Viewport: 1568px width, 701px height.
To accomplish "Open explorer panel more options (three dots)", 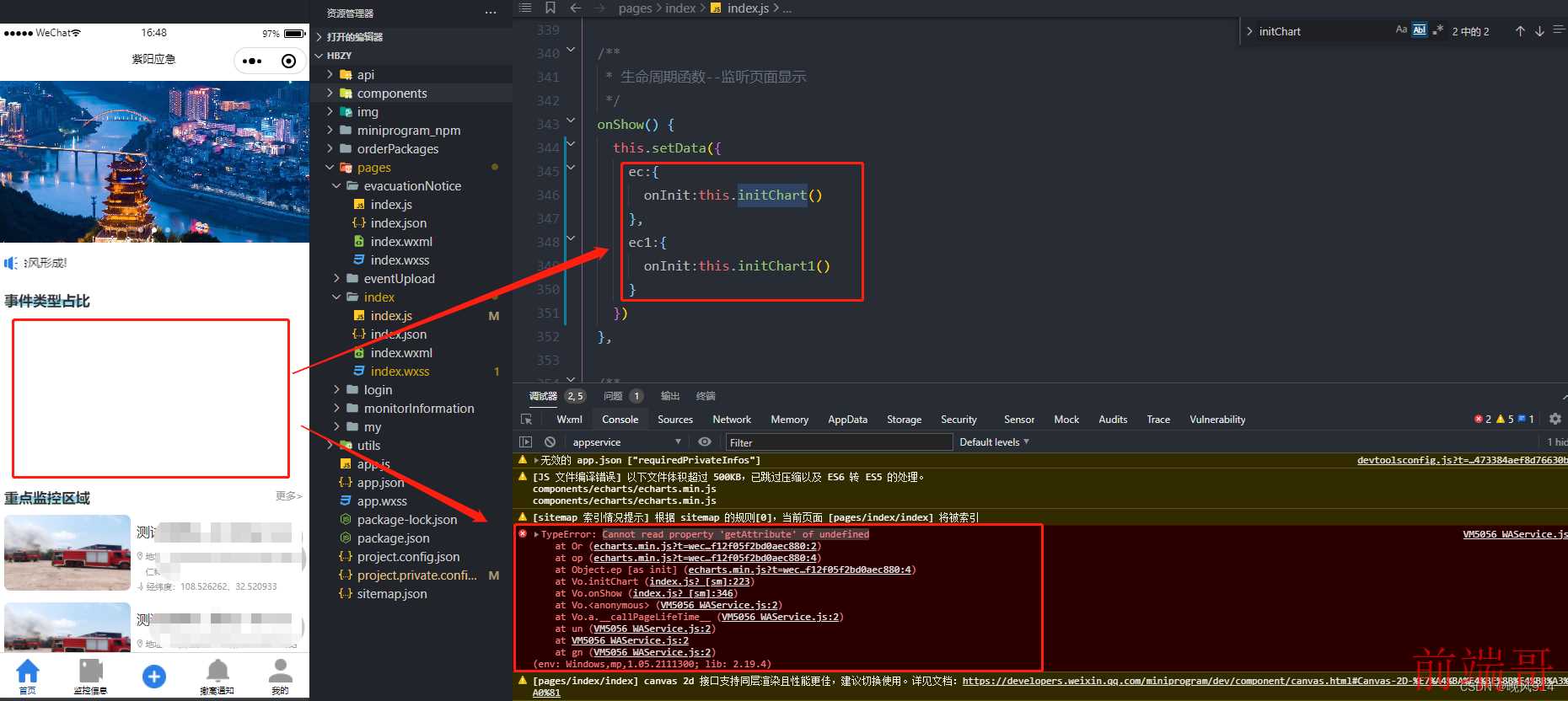I will tap(491, 13).
